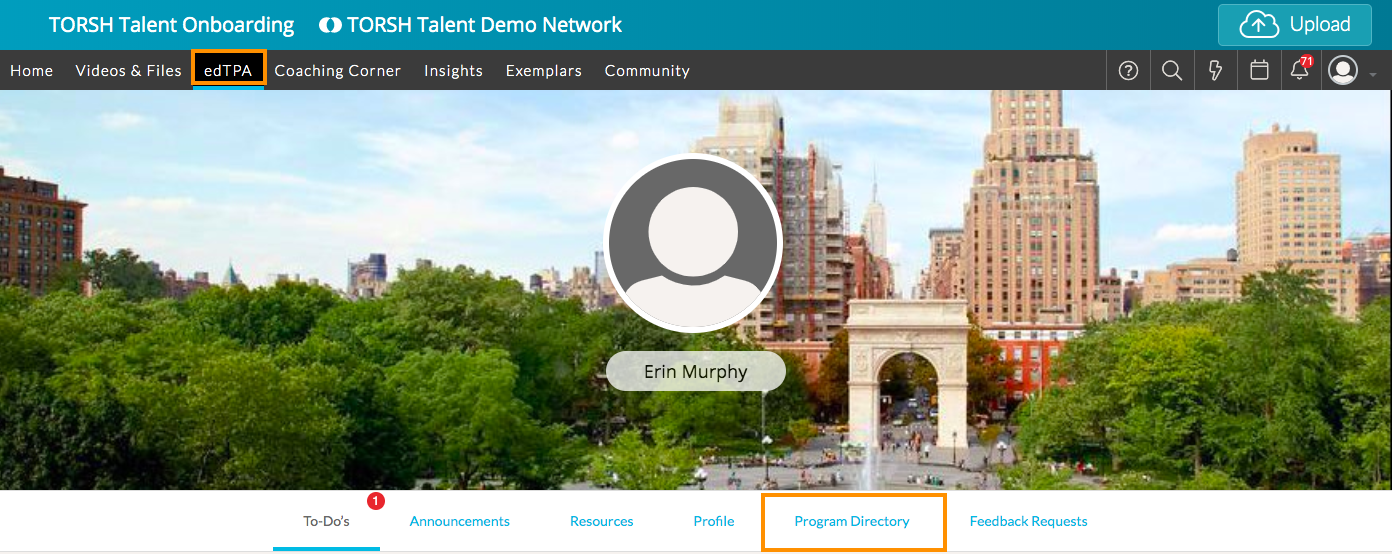Select the edTPA menu item
Viewport: 1392px width, 554px height.
pyautogui.click(x=228, y=70)
